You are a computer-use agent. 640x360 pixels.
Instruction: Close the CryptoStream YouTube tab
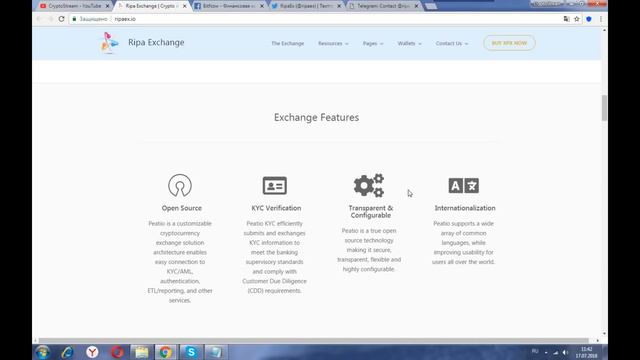(x=107, y=6)
